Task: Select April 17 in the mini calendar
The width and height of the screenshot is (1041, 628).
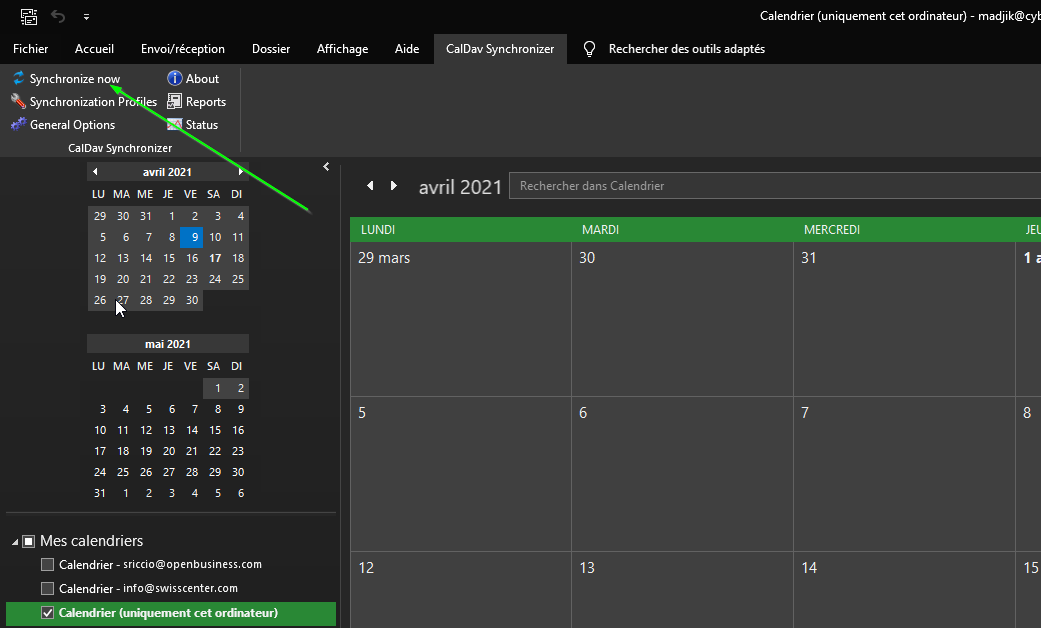Action: click(x=215, y=258)
